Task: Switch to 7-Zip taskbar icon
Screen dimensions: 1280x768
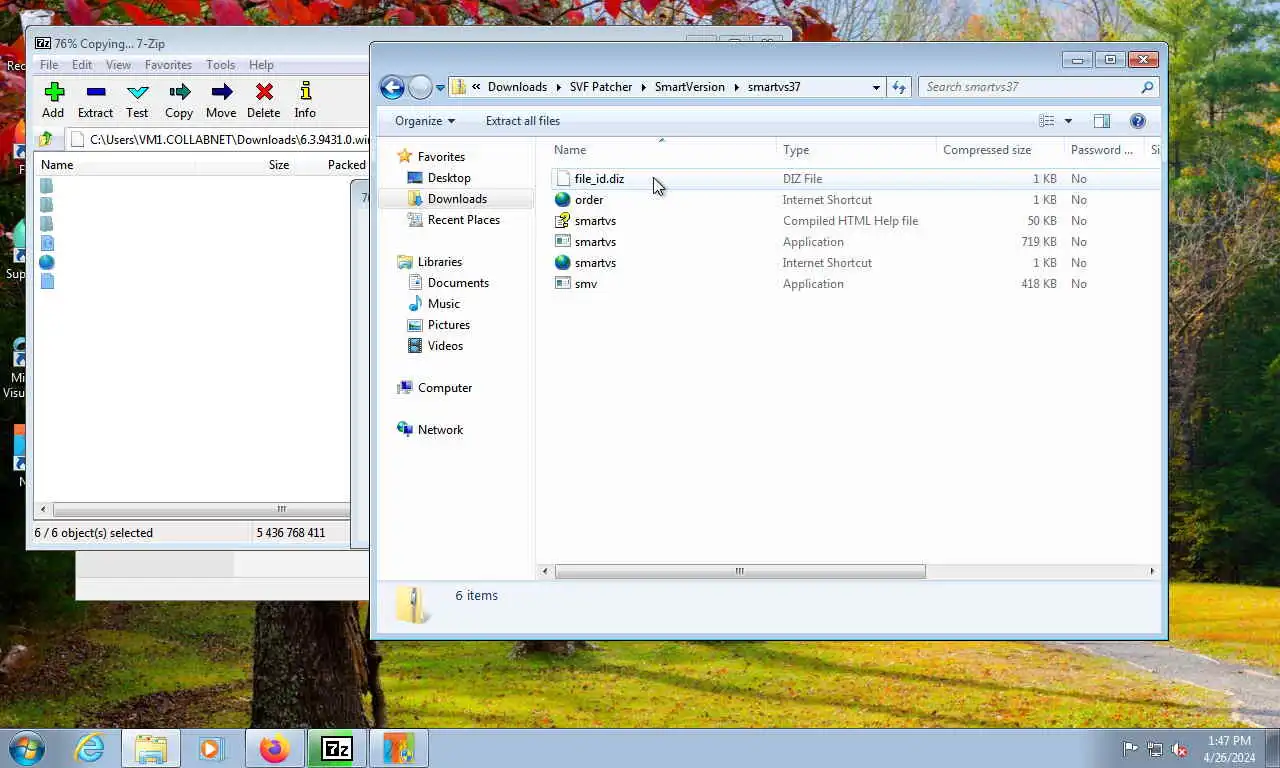Action: click(337, 748)
